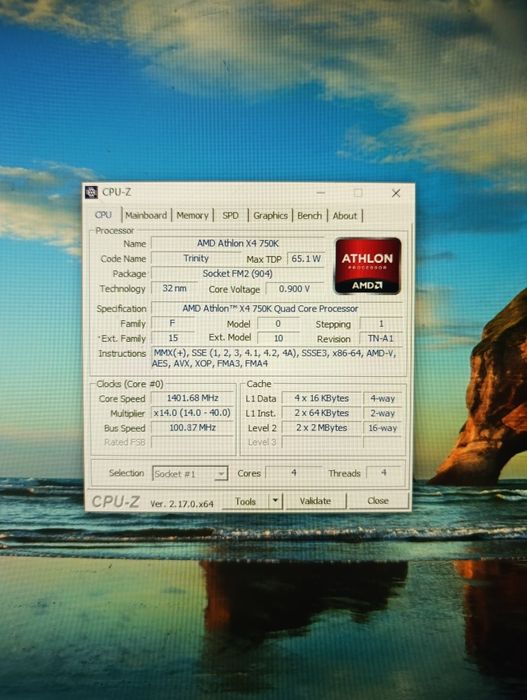
Task: Minimize the CPU-Z window
Action: pyautogui.click(x=321, y=193)
